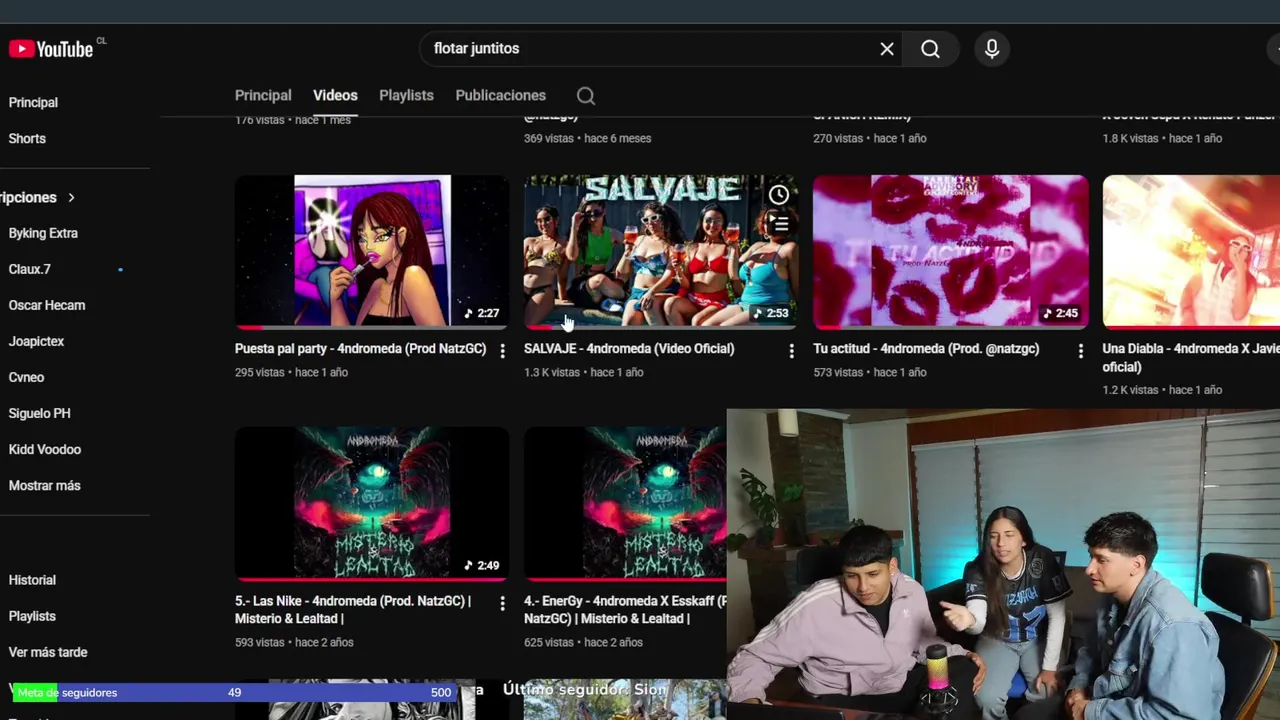Click '295 vistas • hace 1 año' text
1280x720 pixels.
pyautogui.click(x=291, y=372)
